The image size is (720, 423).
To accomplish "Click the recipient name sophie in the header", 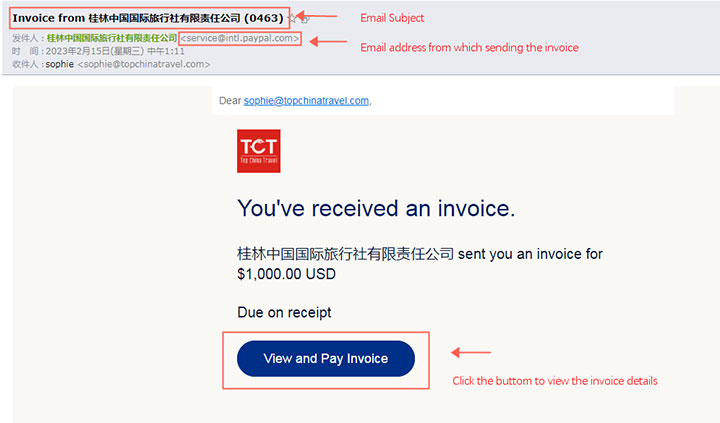I will tap(60, 64).
